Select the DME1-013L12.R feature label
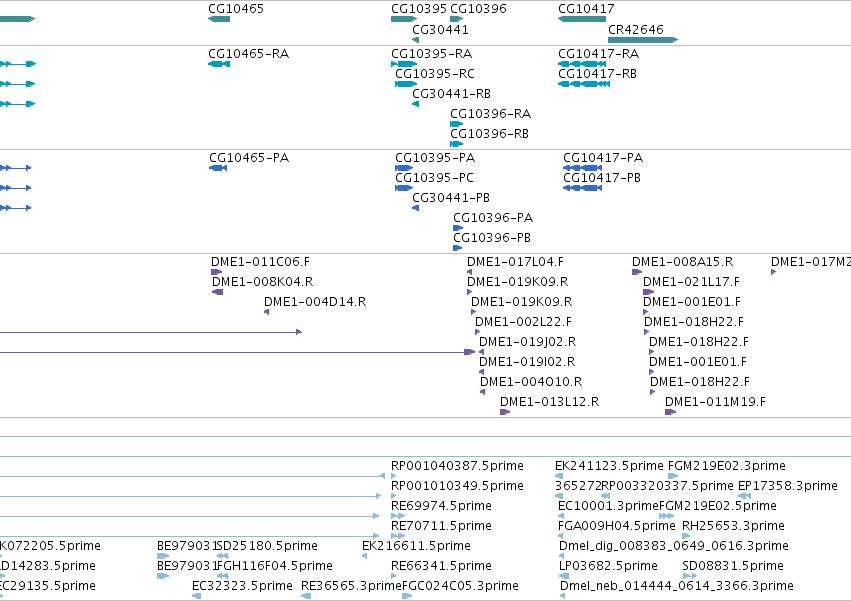This screenshot has height=601, width=851. [x=550, y=402]
